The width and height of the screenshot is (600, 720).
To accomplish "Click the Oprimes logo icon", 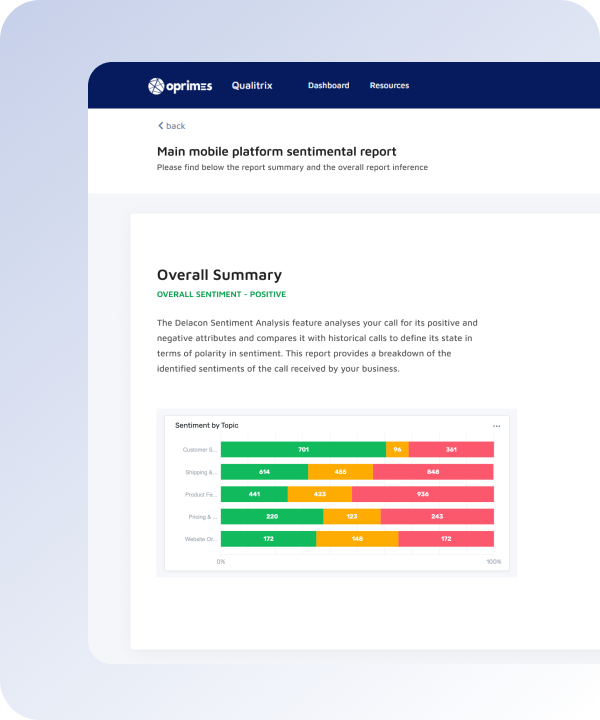I will click(156, 86).
